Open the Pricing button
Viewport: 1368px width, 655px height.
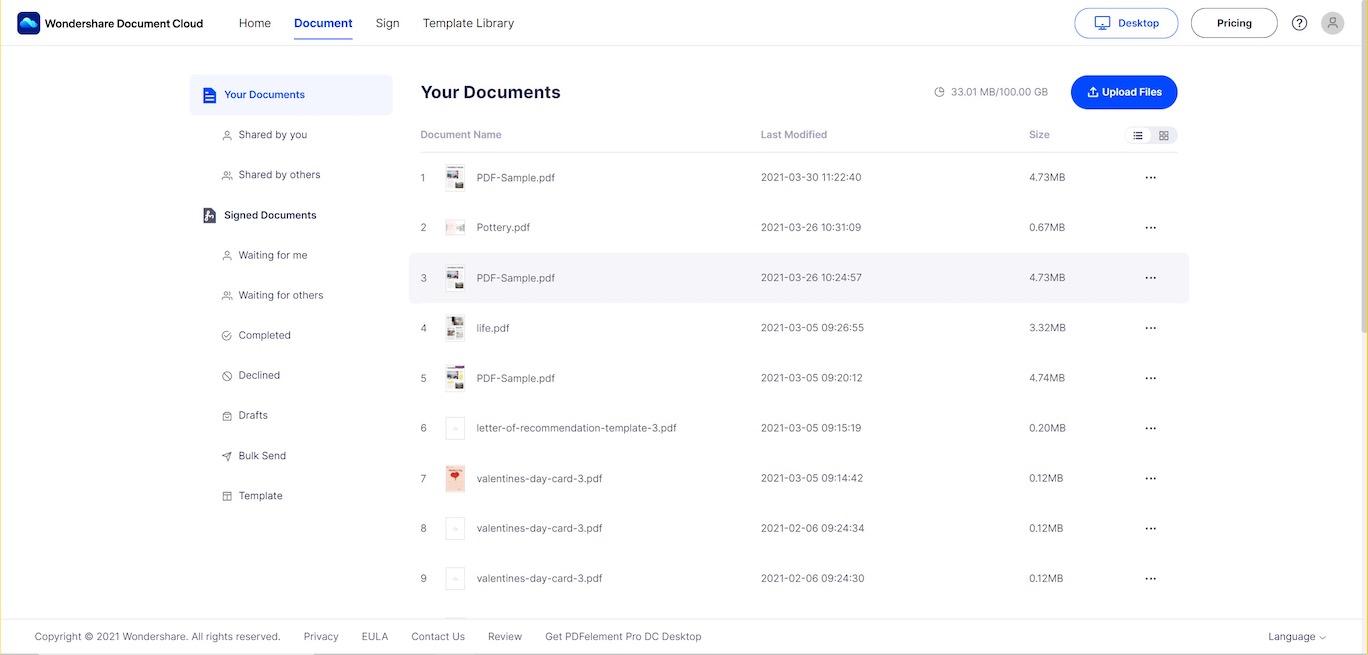pyautogui.click(x=1234, y=23)
